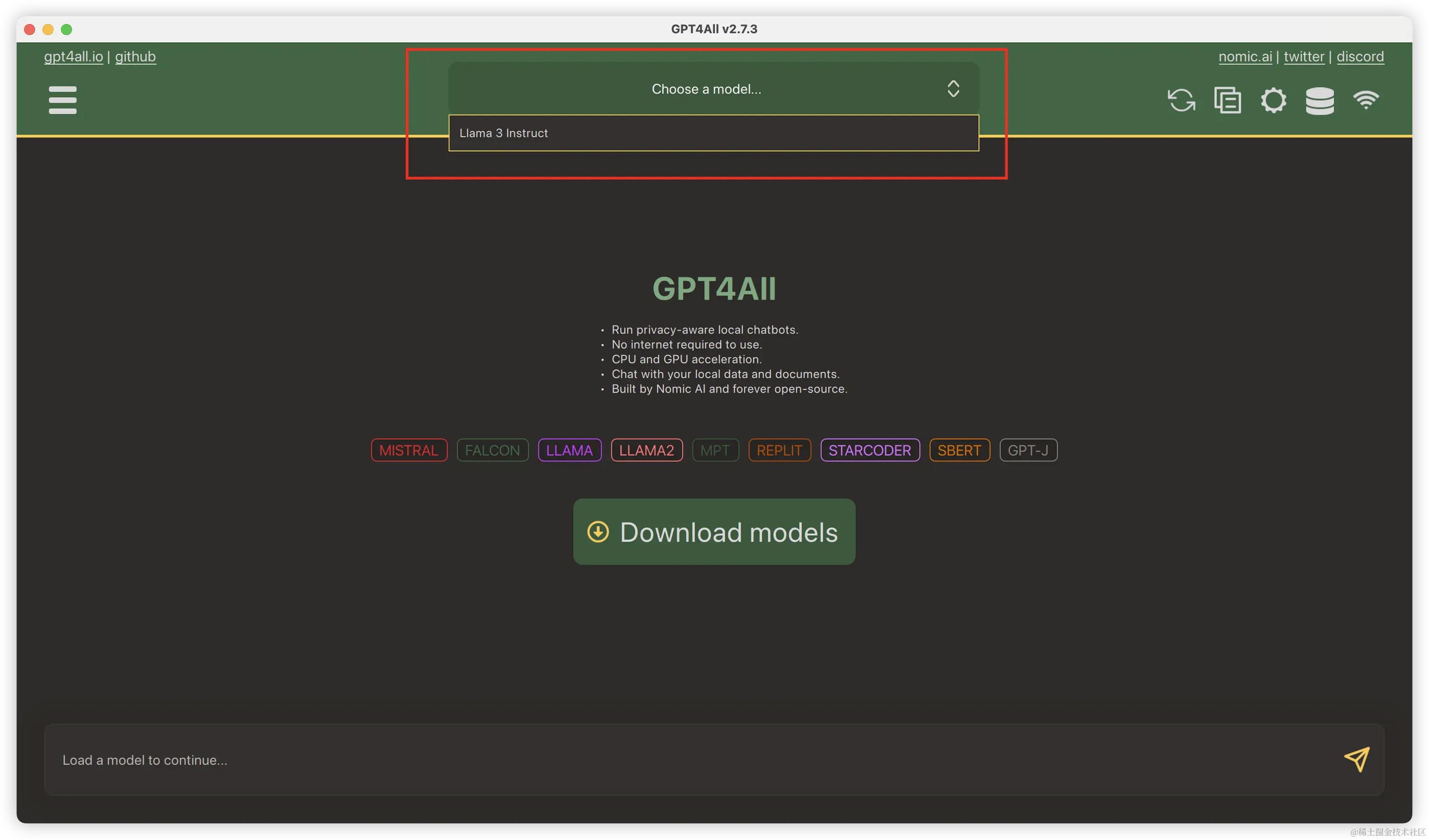Viewport: 1429px width, 840px height.
Task: Click the paper plane send icon
Action: coord(1356,760)
